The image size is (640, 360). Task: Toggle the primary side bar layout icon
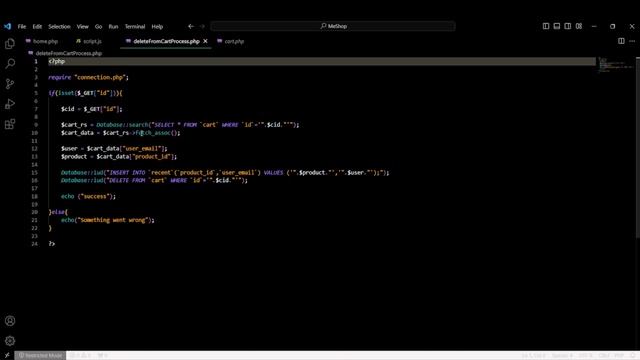[546, 26]
